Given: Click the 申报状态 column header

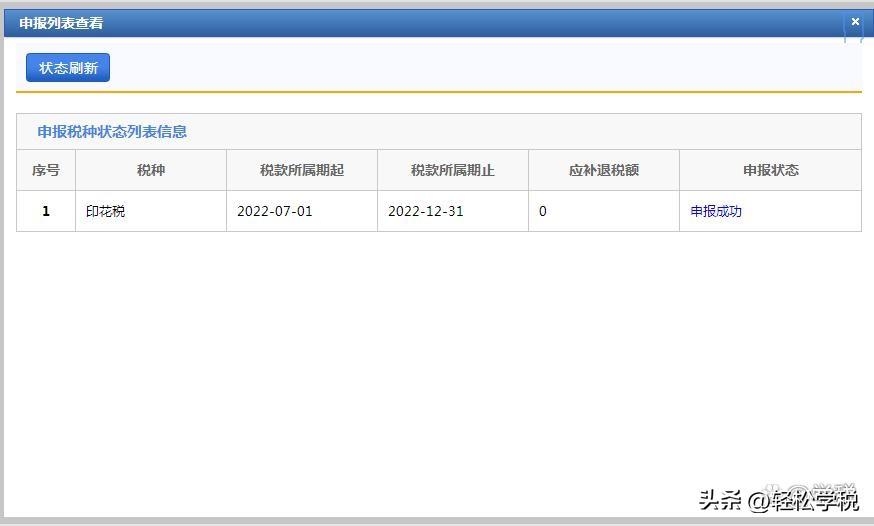Looking at the screenshot, I should coord(770,170).
